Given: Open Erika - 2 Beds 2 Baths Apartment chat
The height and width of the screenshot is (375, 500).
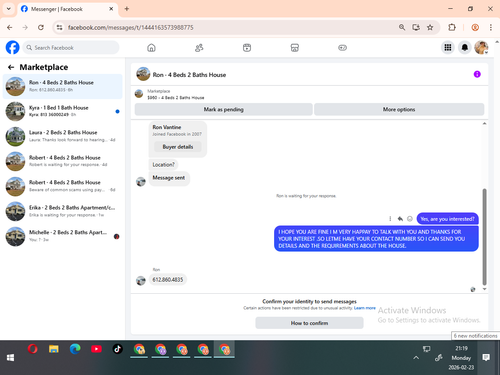Looking at the screenshot, I should tap(63, 211).
